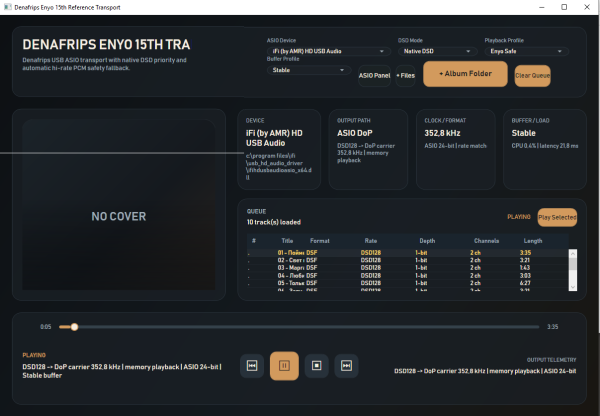Sort queue by Rate column header
Viewport: 600px width, 416px height.
point(370,241)
